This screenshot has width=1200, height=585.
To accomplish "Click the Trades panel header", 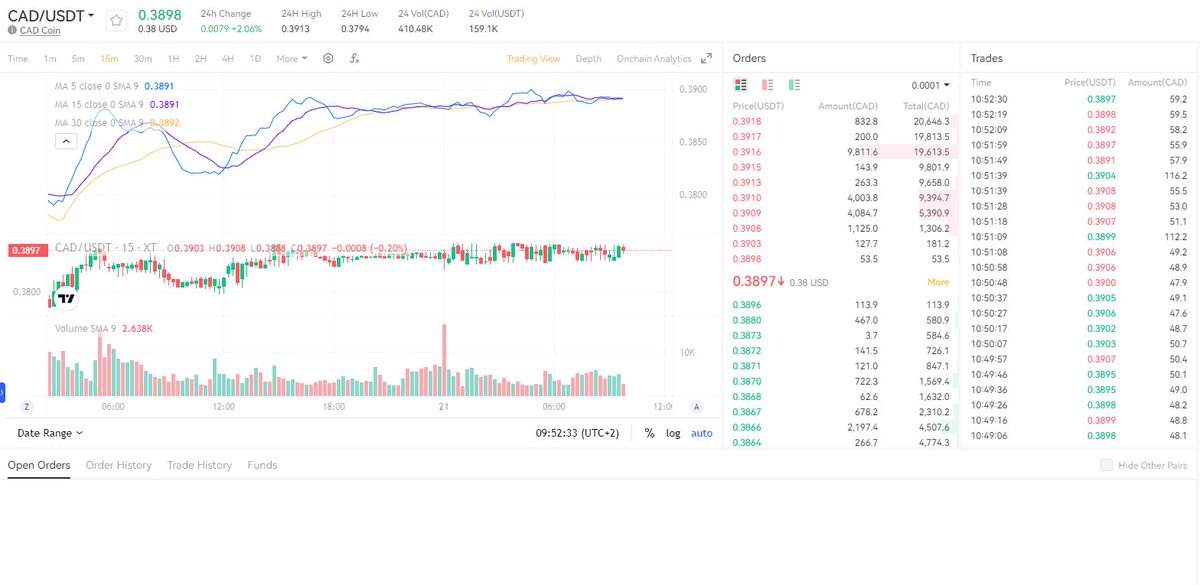I will pyautogui.click(x=987, y=58).
